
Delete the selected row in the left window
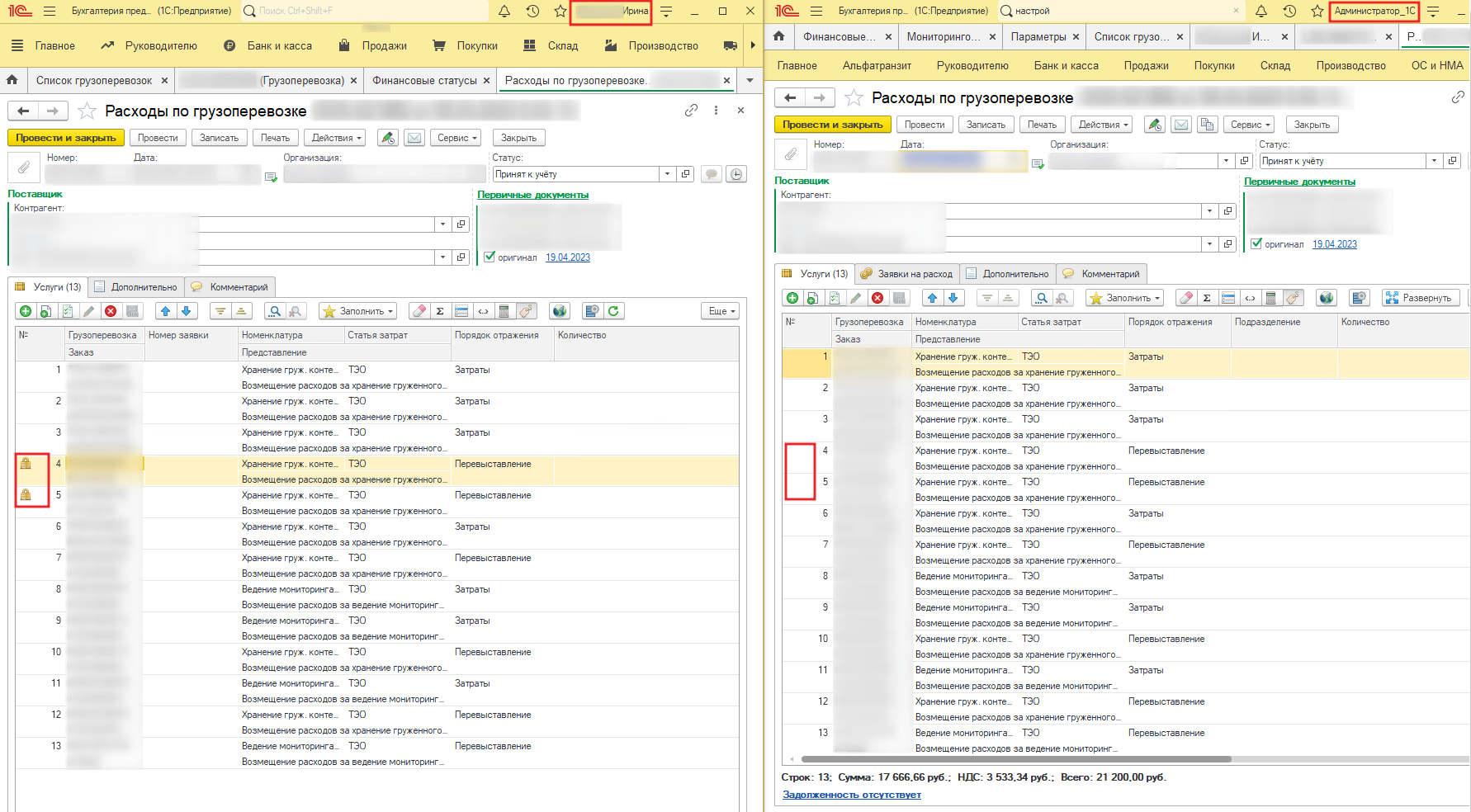tap(111, 311)
